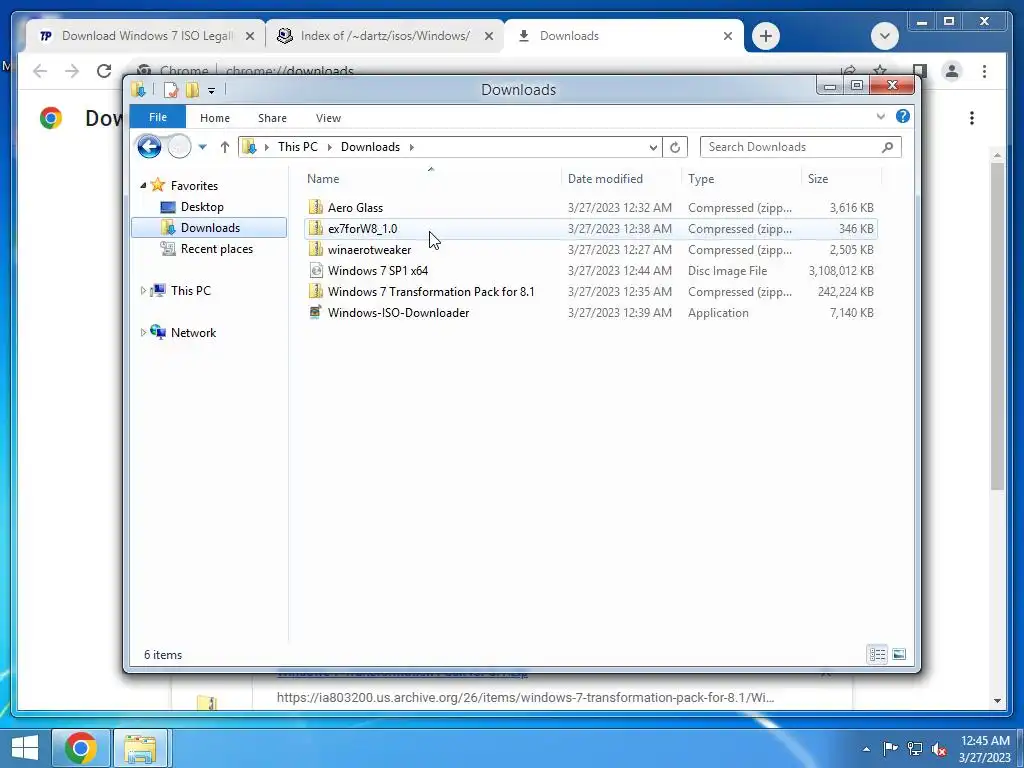Go back with Explorer's blue back arrow
The width and height of the screenshot is (1024, 768).
tap(149, 146)
